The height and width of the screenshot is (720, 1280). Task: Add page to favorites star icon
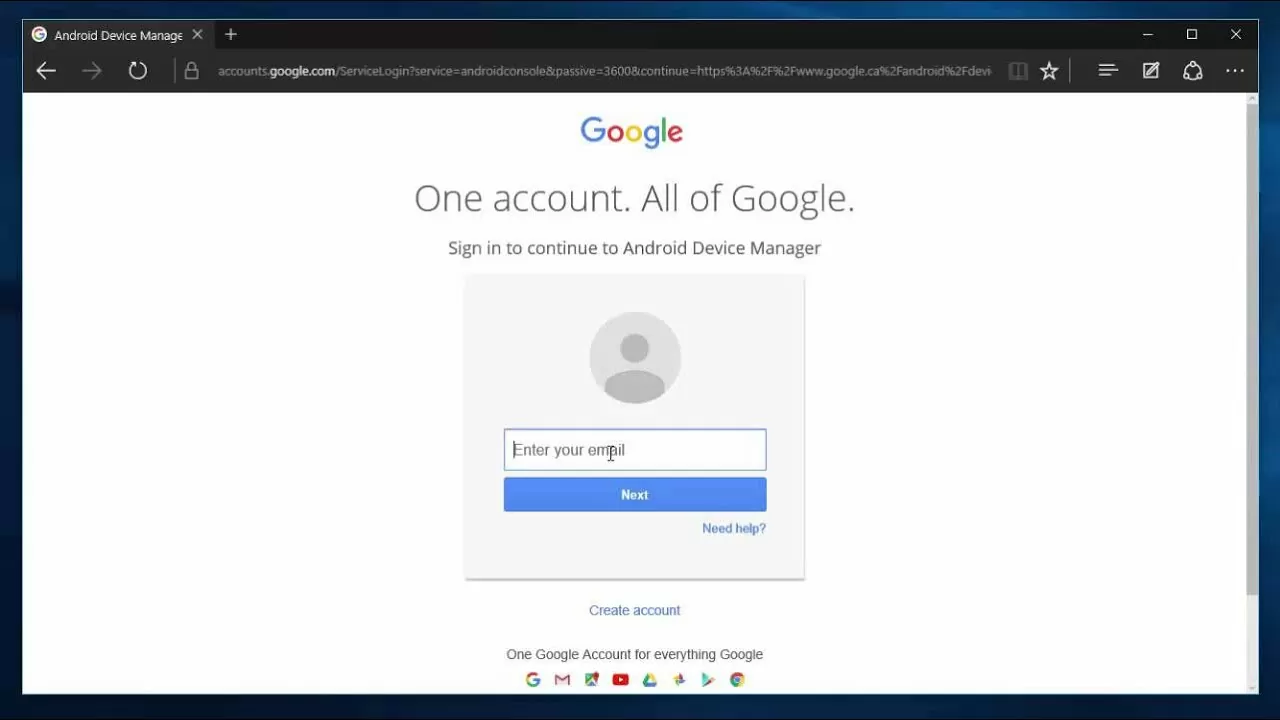point(1049,71)
